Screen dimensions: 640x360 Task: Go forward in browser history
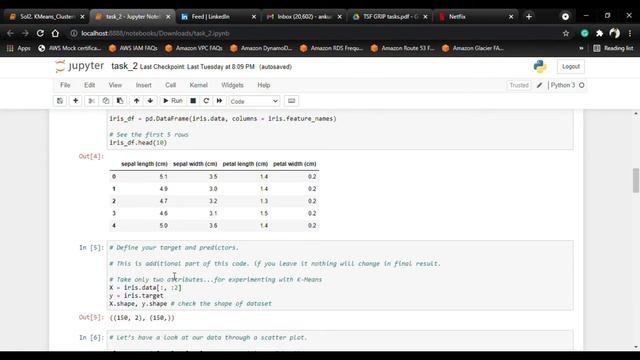click(25, 33)
